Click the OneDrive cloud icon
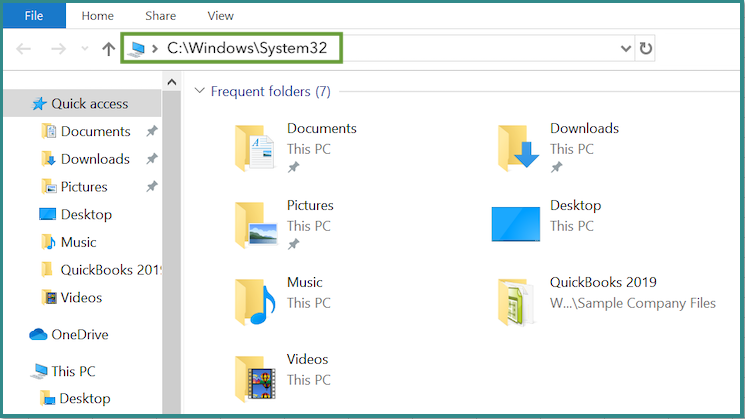The image size is (745, 419). pos(38,334)
